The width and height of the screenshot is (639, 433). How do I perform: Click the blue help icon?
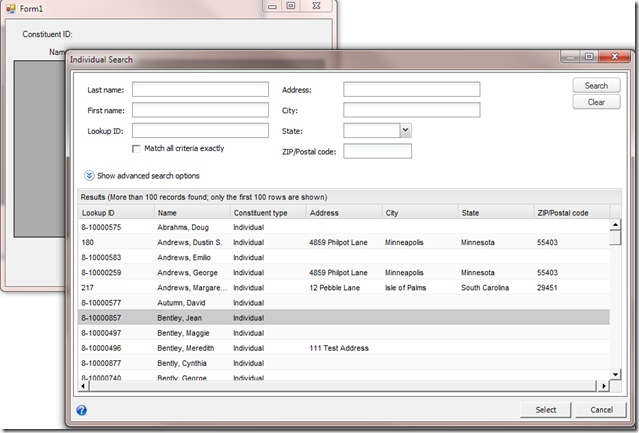(x=81, y=410)
